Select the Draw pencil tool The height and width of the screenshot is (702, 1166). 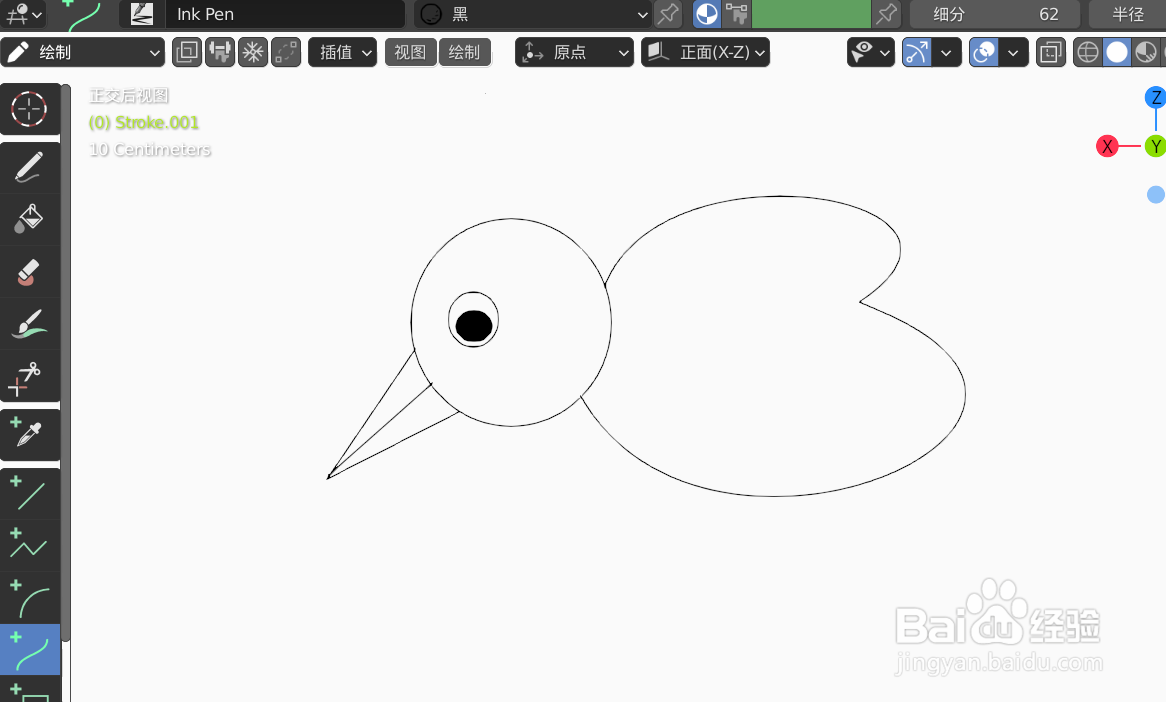pyautogui.click(x=30, y=166)
